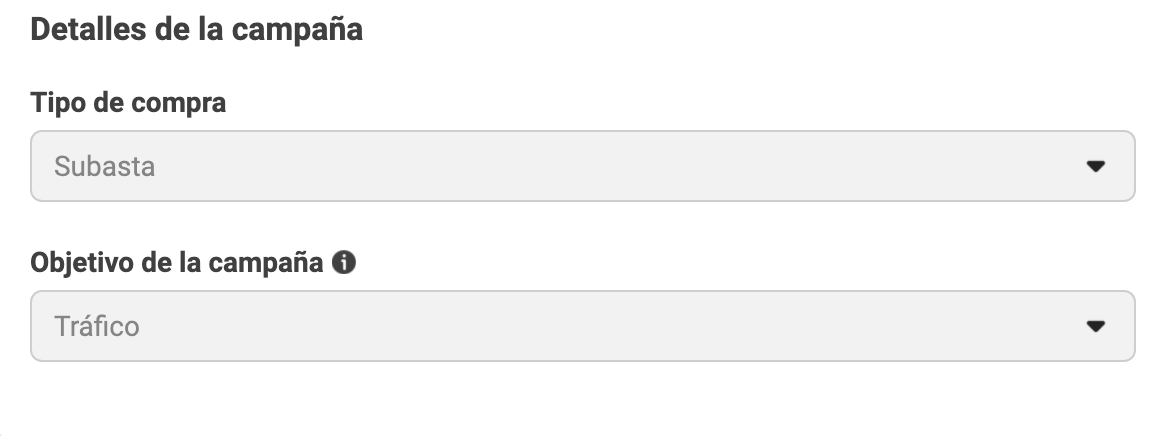1160x436 pixels.
Task: Select the Subasta value text
Action: (104, 167)
